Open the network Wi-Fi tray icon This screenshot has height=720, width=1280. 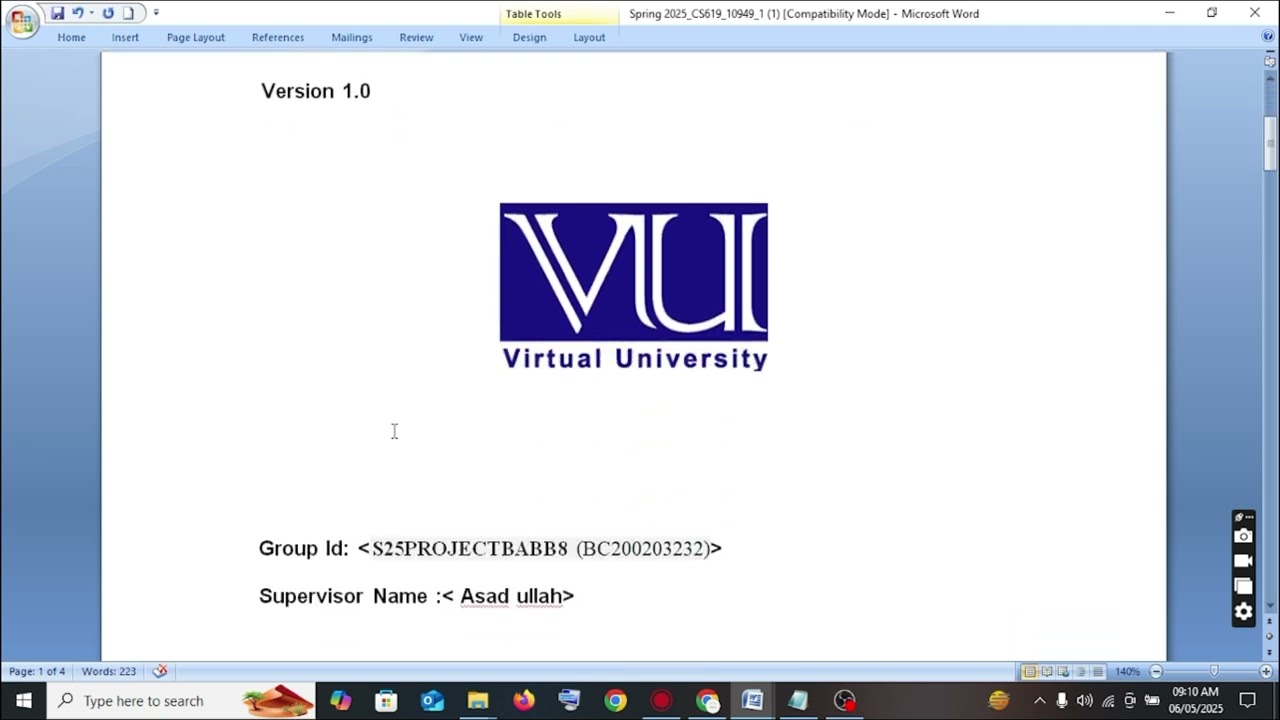point(1108,701)
